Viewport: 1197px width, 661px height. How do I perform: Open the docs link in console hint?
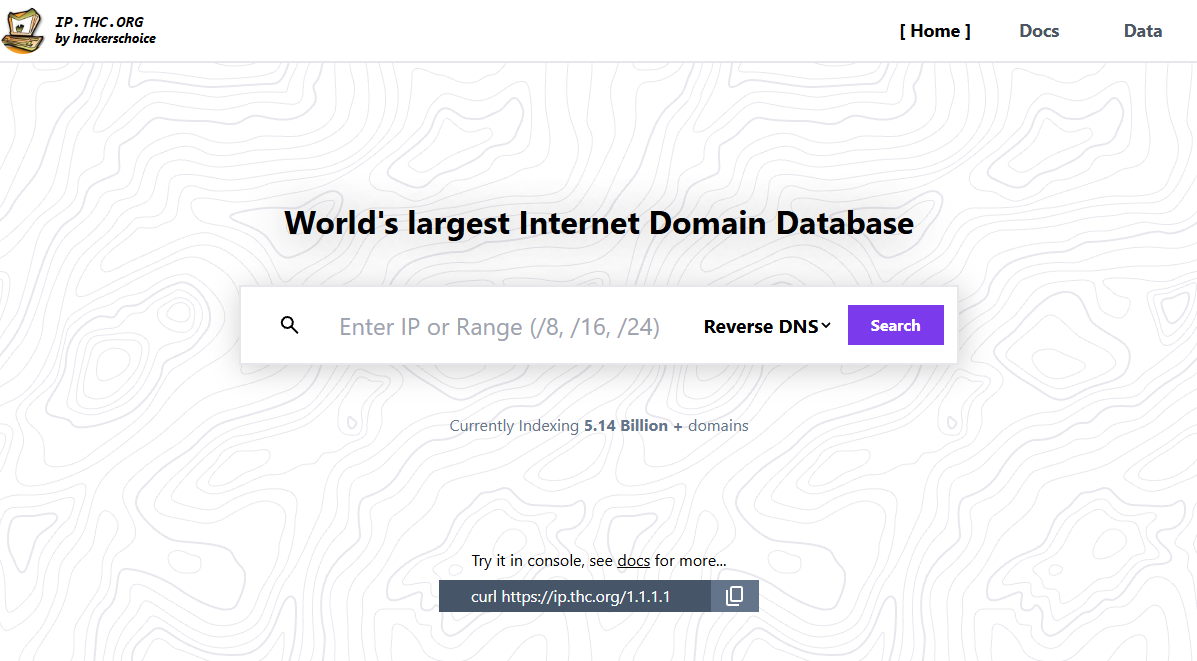click(633, 560)
